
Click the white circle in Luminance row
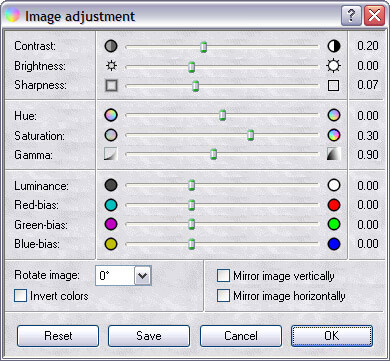coord(334,185)
